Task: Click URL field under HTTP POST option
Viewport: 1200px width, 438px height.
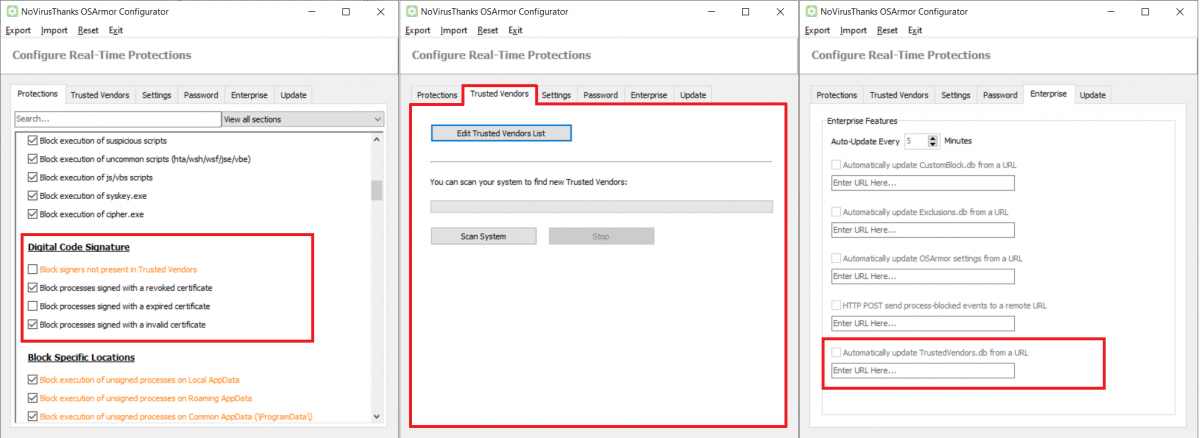Action: pos(923,323)
